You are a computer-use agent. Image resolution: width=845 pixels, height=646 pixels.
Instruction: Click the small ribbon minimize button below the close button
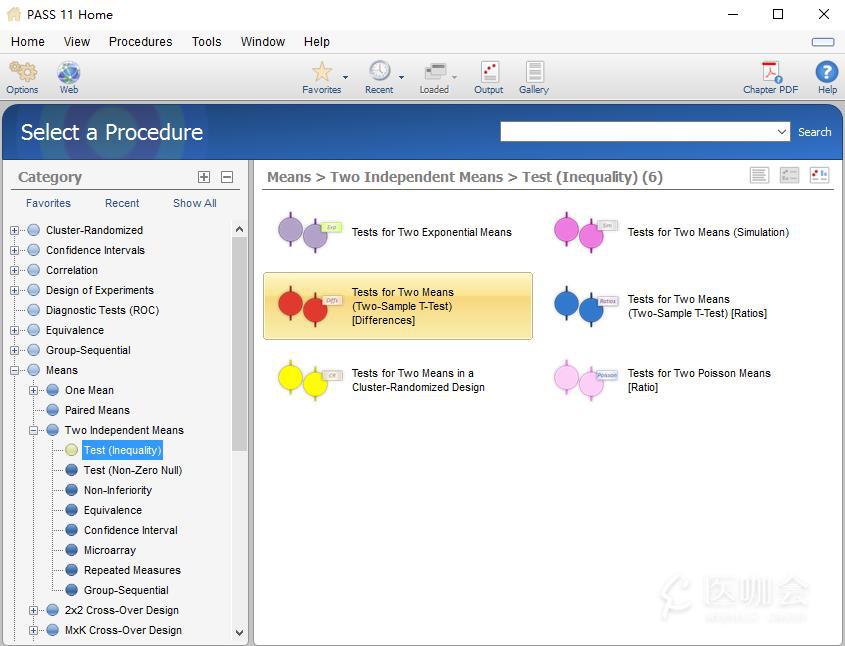(x=823, y=42)
